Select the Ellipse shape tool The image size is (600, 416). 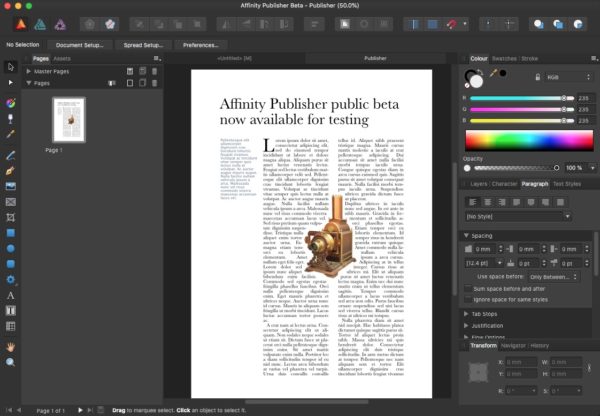click(11, 248)
